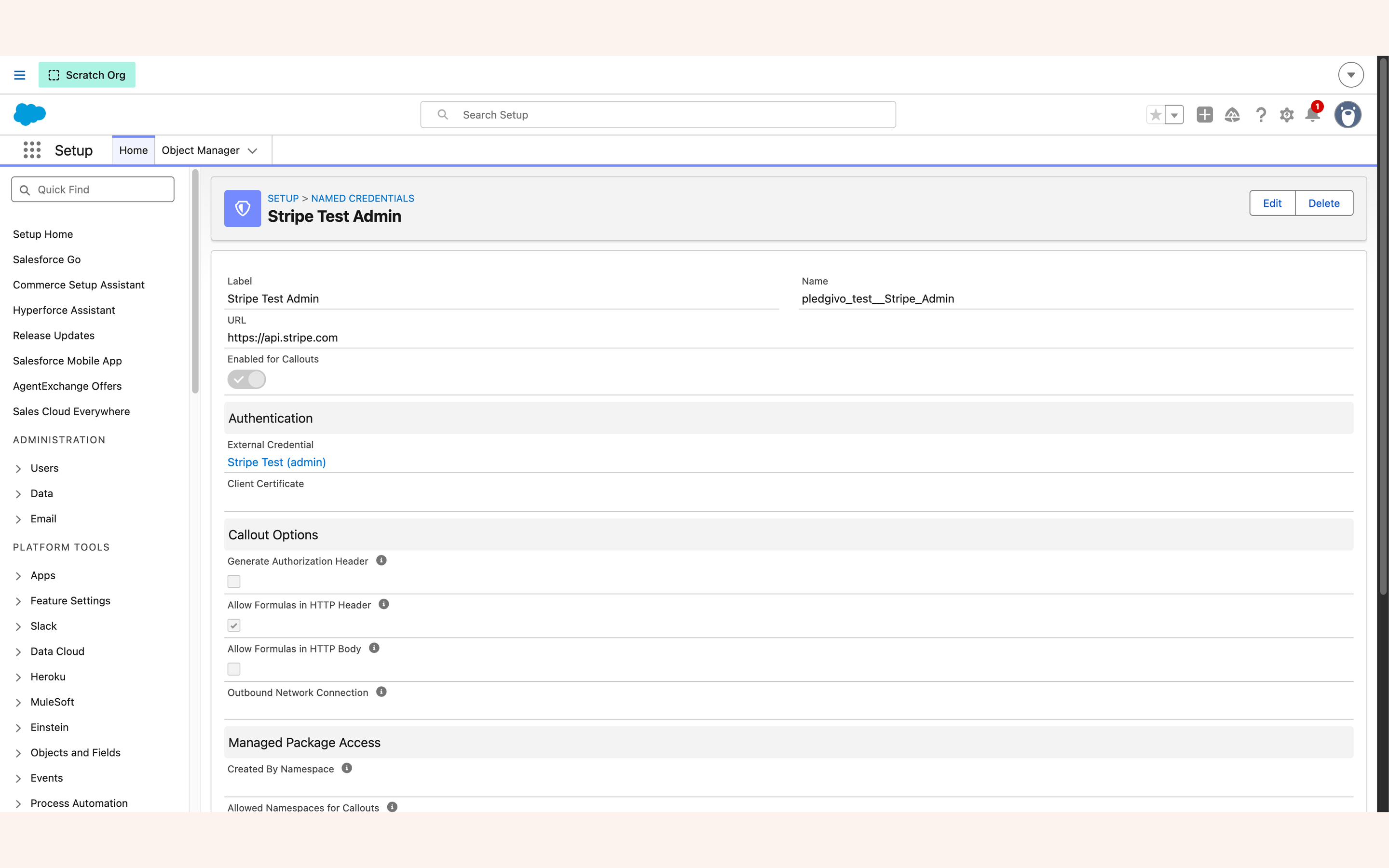Viewport: 1389px width, 868px height.
Task: Expand the Events tree node
Action: pyautogui.click(x=18, y=778)
